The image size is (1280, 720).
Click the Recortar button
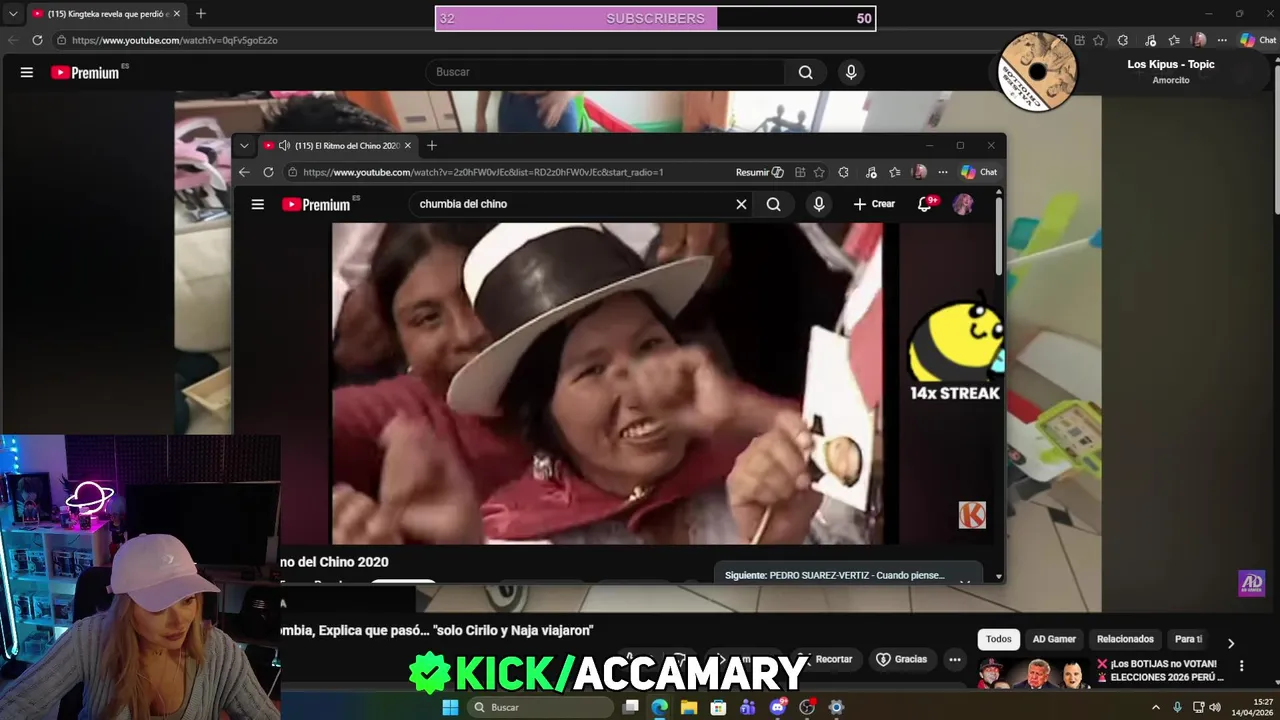(826, 659)
